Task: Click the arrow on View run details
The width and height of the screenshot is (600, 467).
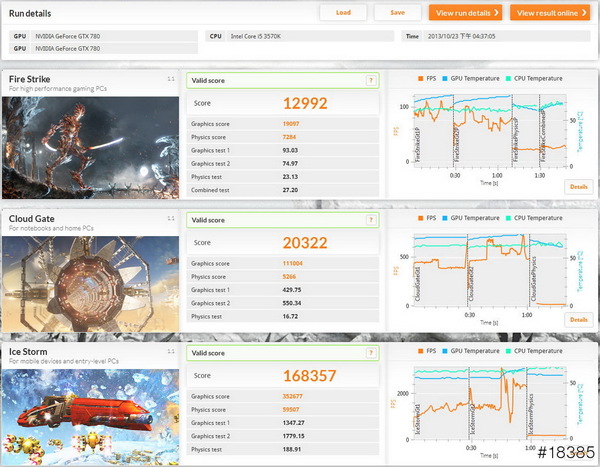Action: pyautogui.click(x=497, y=13)
